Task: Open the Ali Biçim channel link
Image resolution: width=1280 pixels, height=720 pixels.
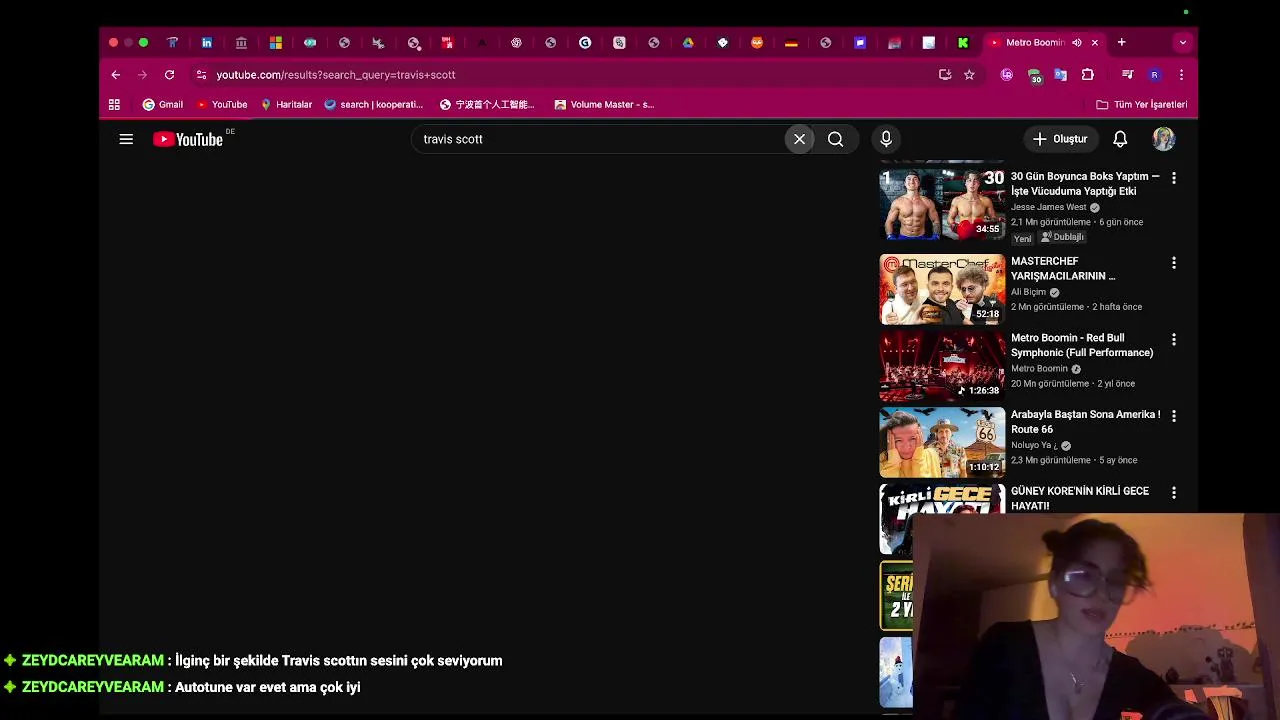Action: 1028,292
